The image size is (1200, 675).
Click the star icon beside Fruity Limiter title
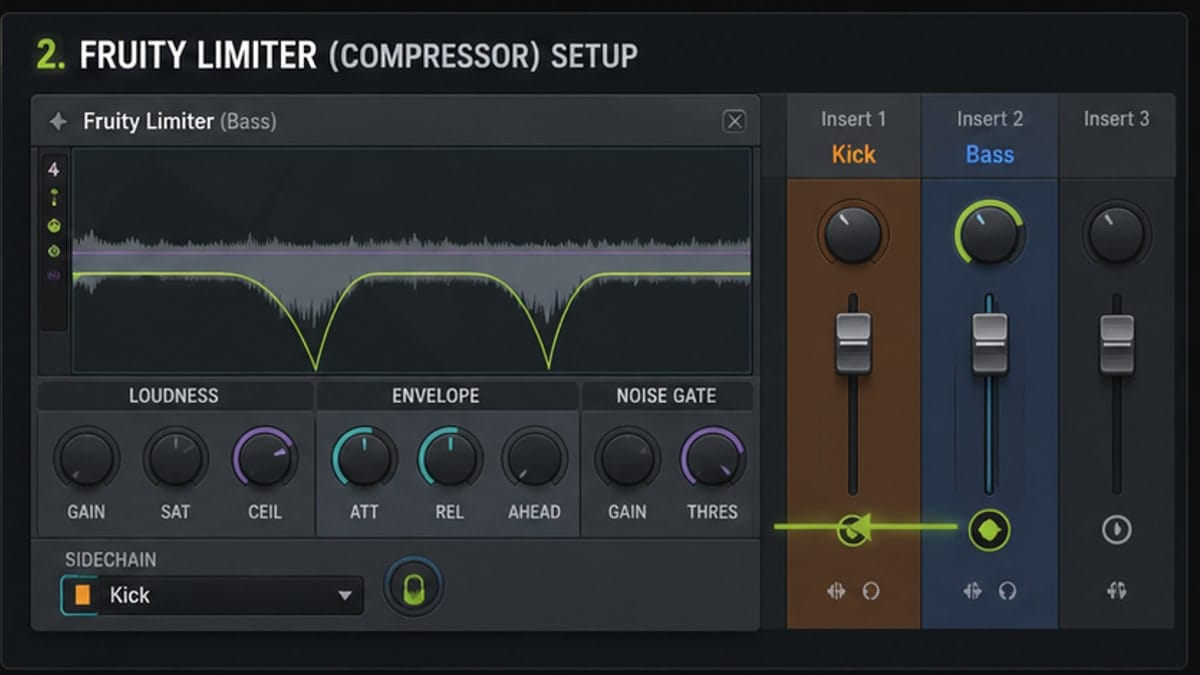coord(58,121)
